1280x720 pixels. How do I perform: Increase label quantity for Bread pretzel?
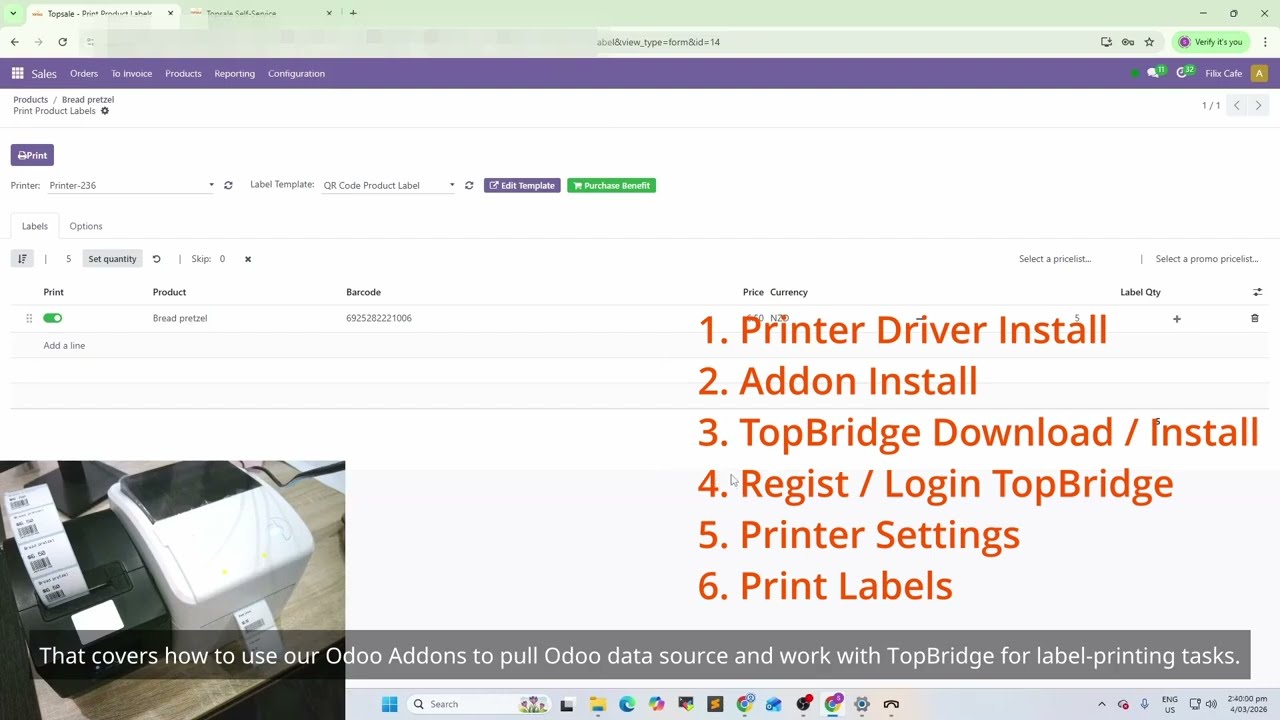1177,319
